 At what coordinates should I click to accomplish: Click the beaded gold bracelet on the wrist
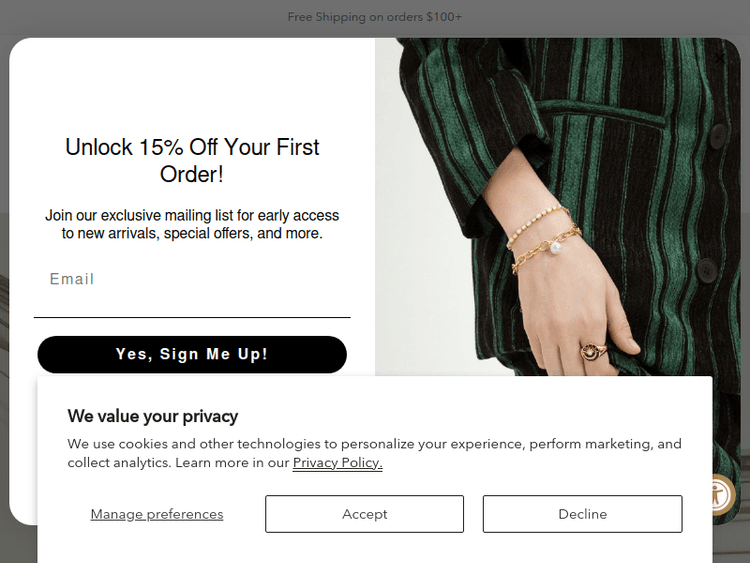point(535,225)
